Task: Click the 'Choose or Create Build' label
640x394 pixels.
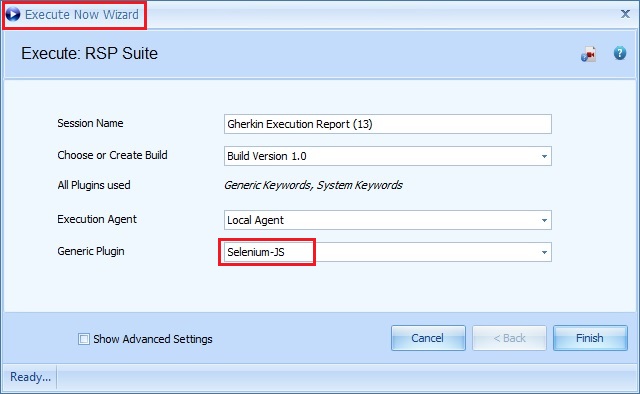Action: tap(112, 155)
